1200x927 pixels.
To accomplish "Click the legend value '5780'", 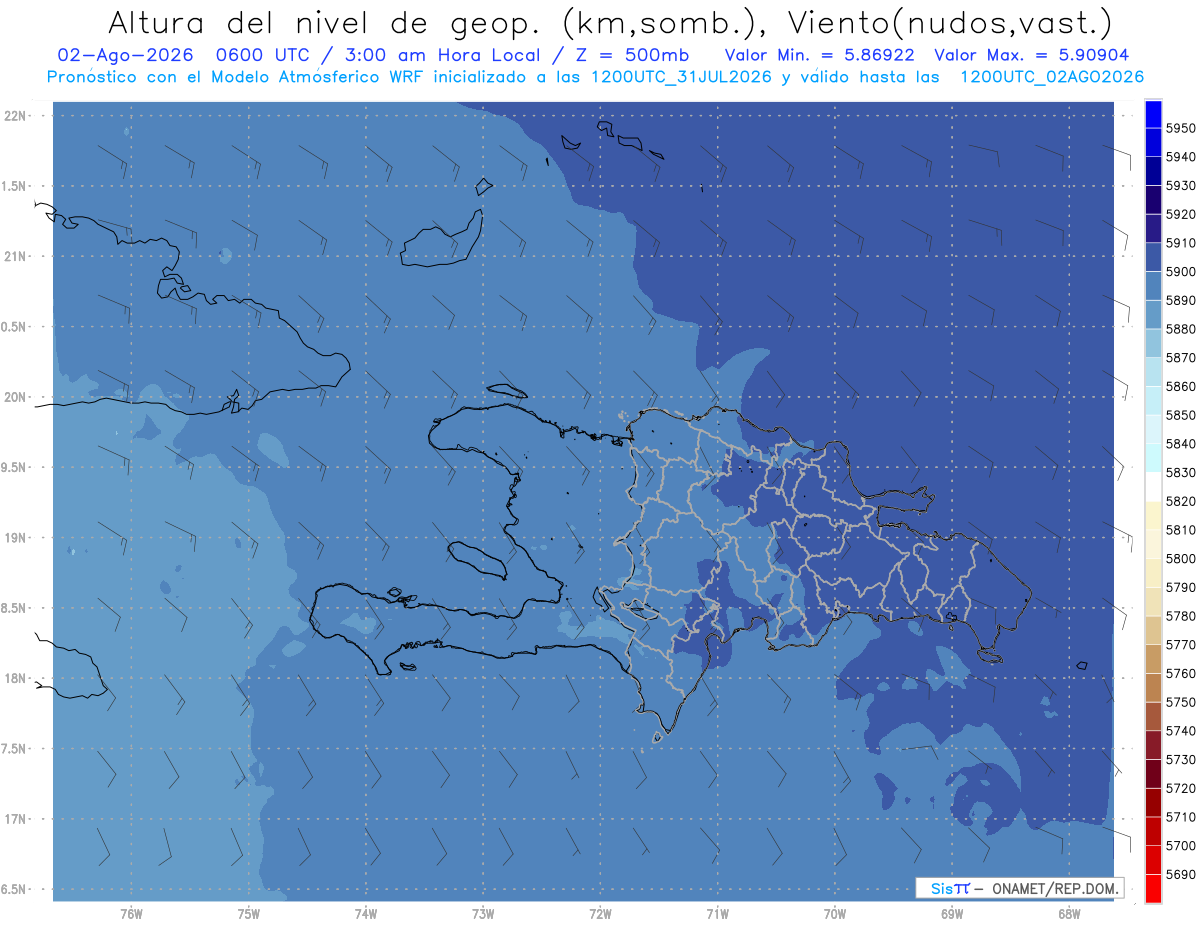I will 1181,616.
